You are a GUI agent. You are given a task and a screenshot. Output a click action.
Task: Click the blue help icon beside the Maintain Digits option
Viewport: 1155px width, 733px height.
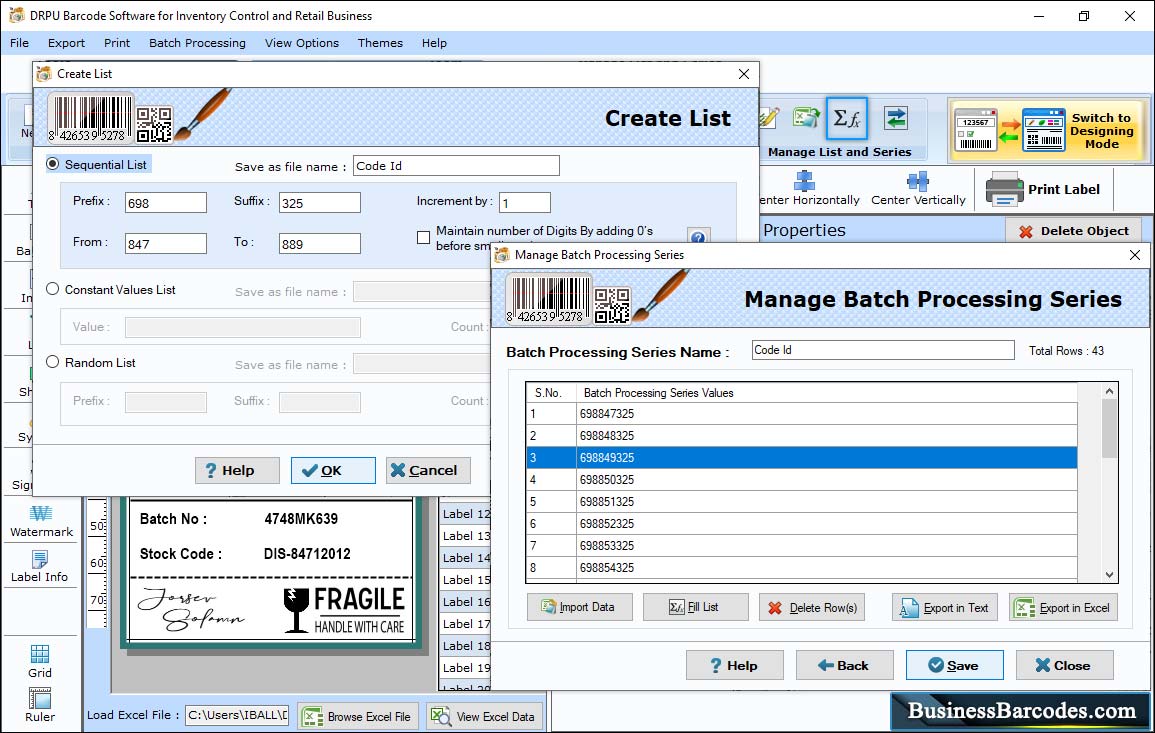(x=698, y=236)
